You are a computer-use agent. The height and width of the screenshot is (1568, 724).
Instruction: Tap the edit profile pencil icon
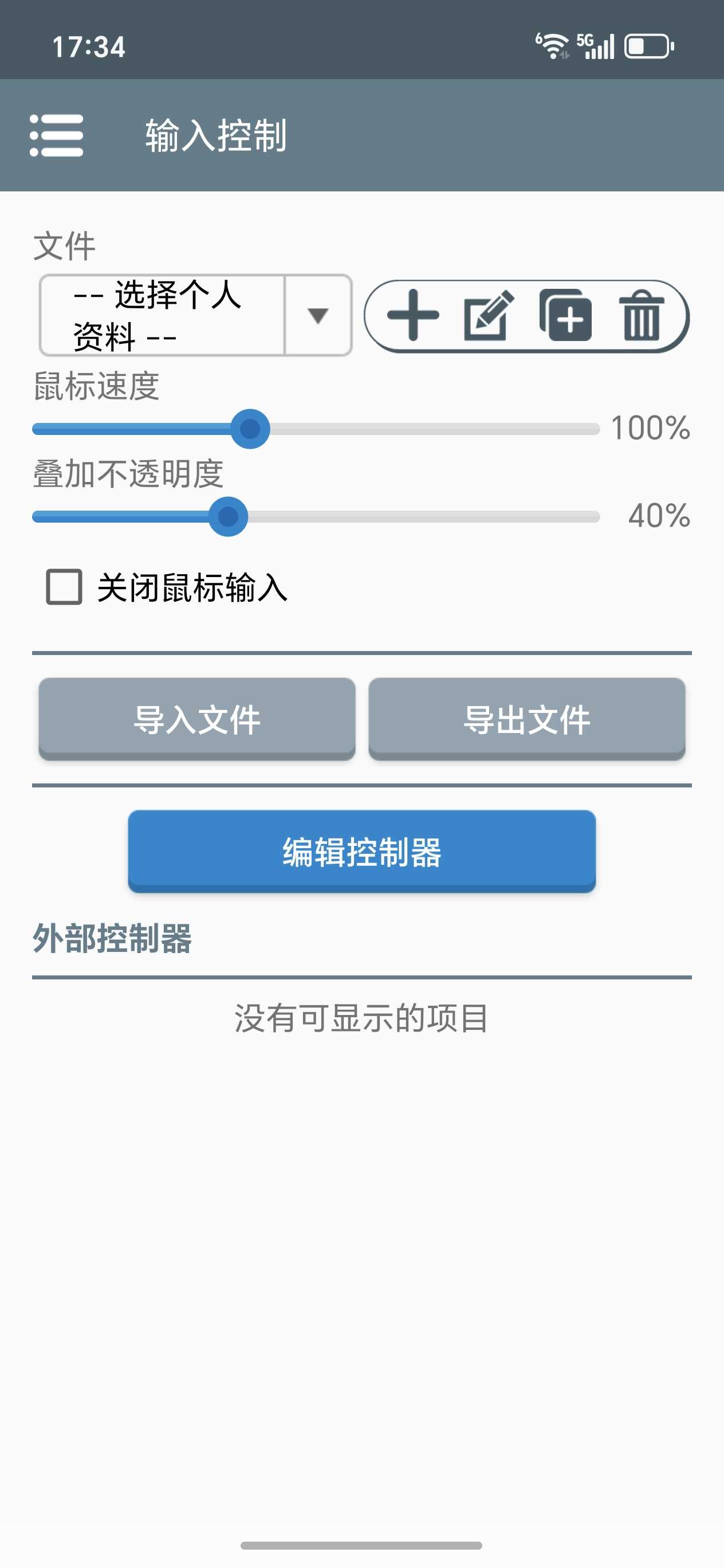(x=488, y=315)
